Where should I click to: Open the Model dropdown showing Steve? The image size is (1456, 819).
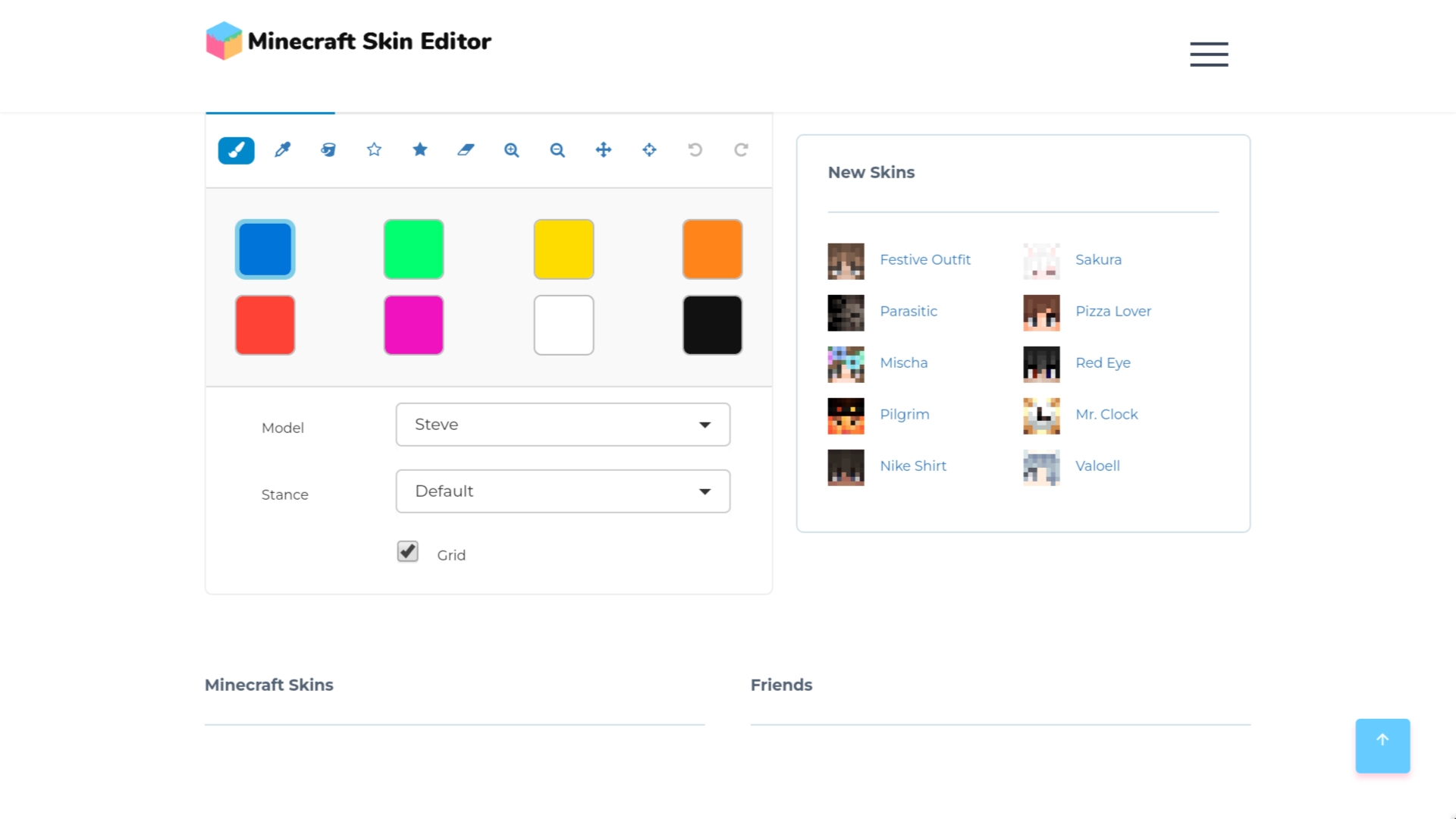[563, 425]
